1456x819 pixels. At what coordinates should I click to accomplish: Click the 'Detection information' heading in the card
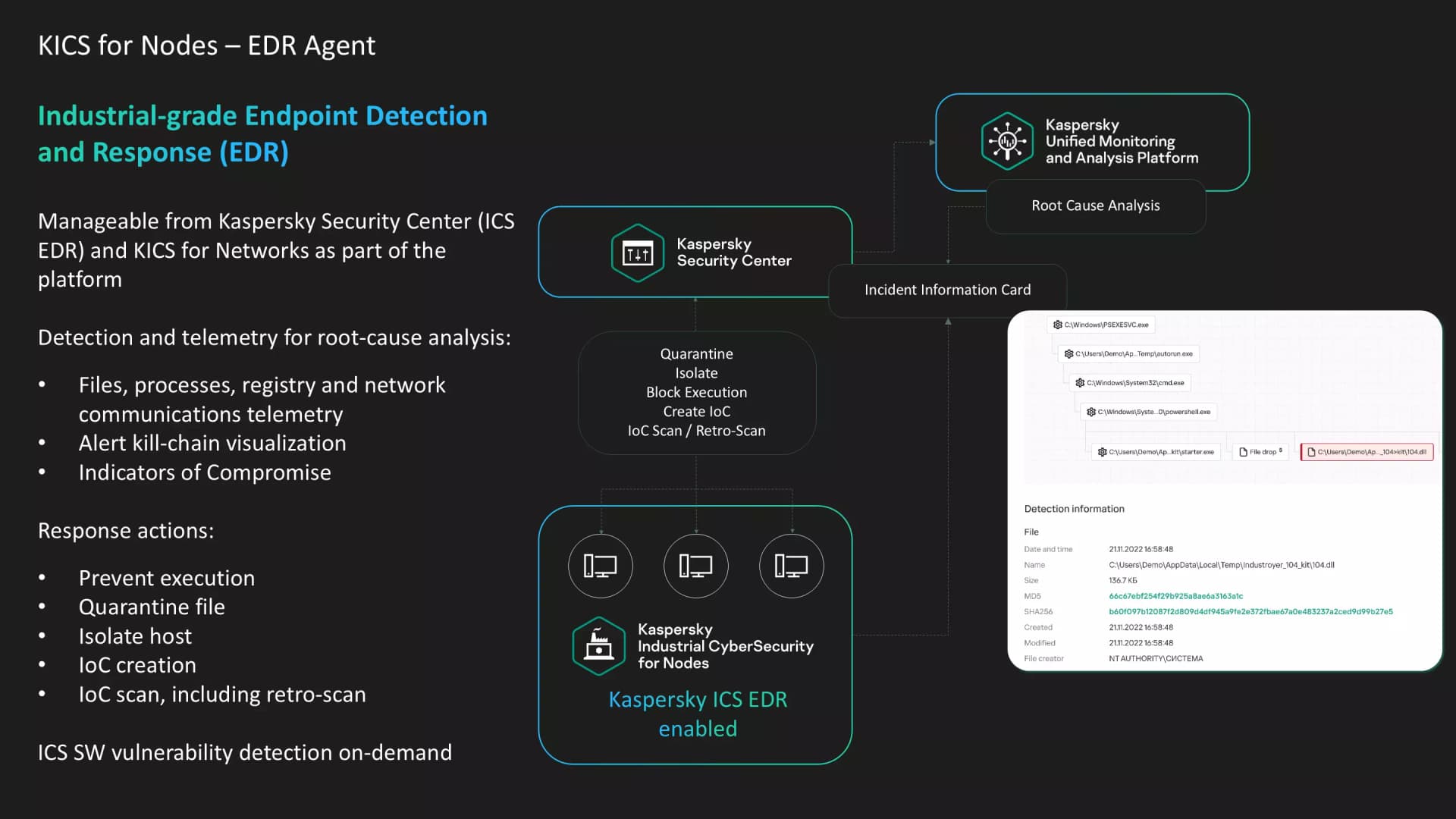(1074, 509)
